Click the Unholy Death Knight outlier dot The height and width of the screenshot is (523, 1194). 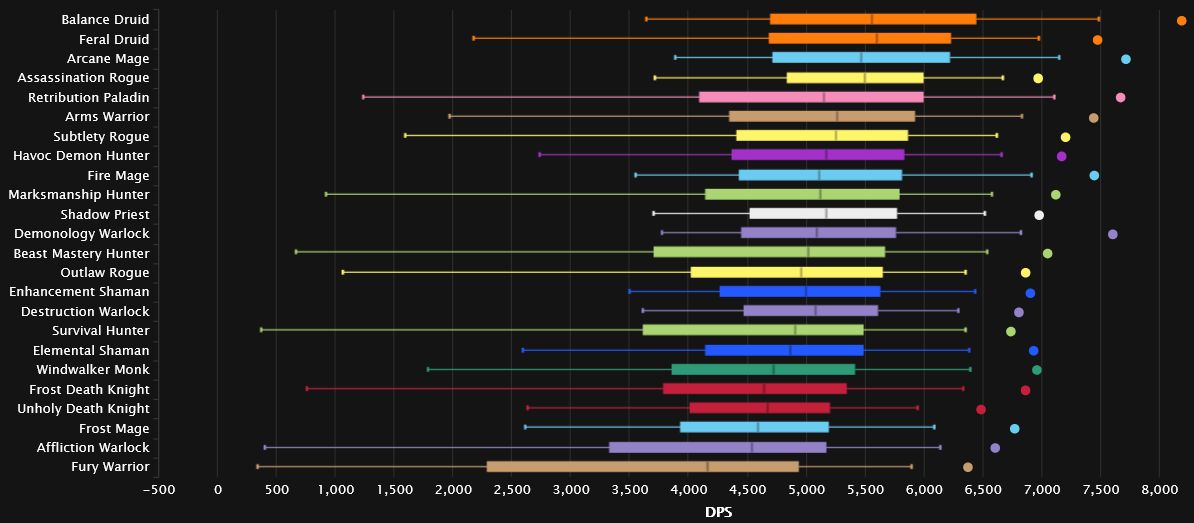click(x=980, y=409)
